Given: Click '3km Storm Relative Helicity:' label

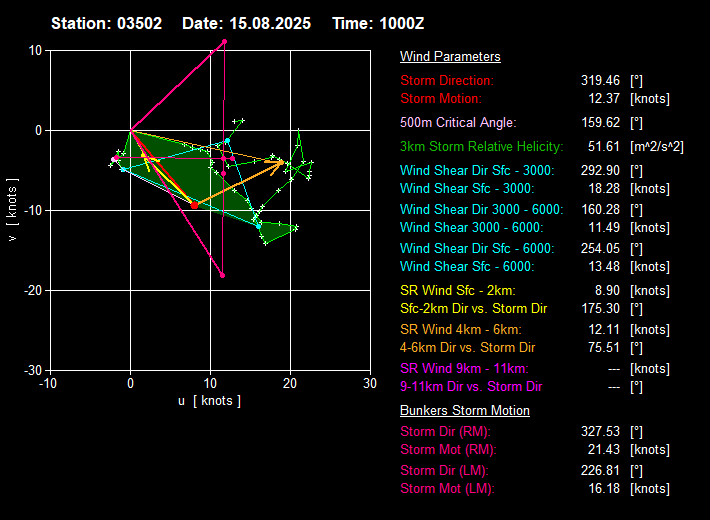Looking at the screenshot, I should pos(482,147).
